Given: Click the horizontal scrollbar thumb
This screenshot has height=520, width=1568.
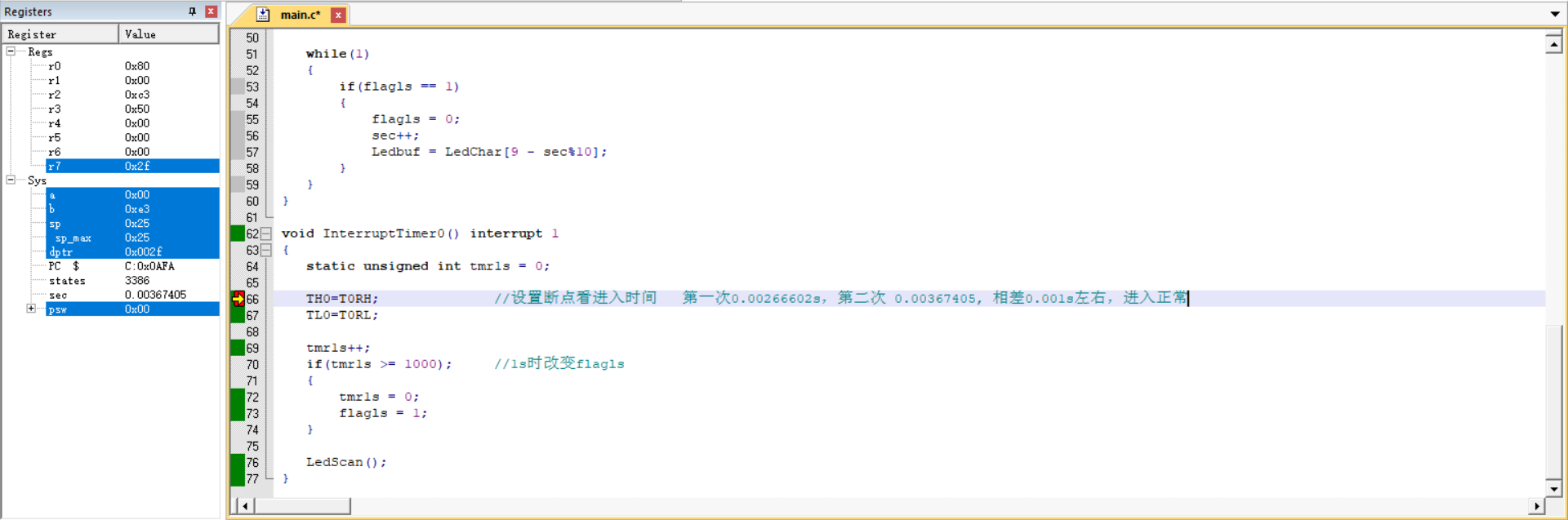Looking at the screenshot, I should point(303,506).
